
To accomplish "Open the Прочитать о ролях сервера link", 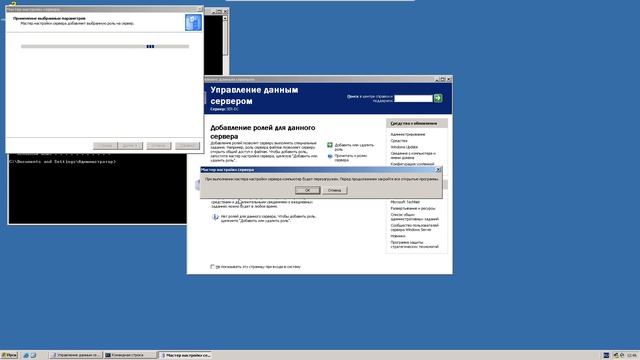I will point(351,158).
